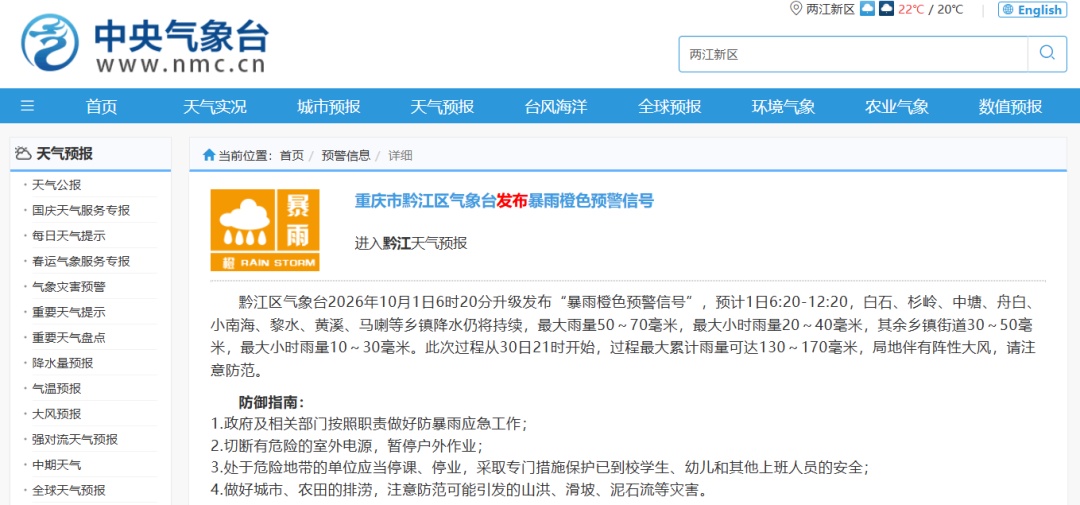Click the 20℃ temperature in the header
Screen dimensions: 1080x505
tap(950, 10)
